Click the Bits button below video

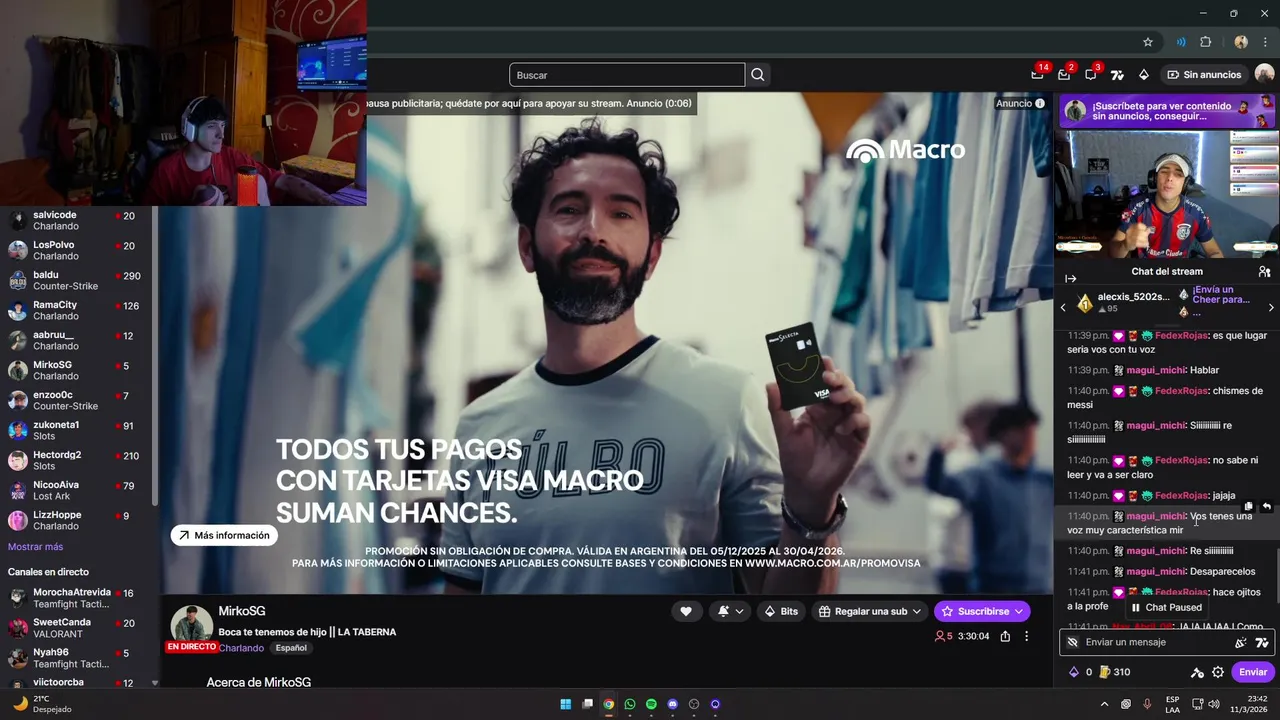pyautogui.click(x=781, y=611)
